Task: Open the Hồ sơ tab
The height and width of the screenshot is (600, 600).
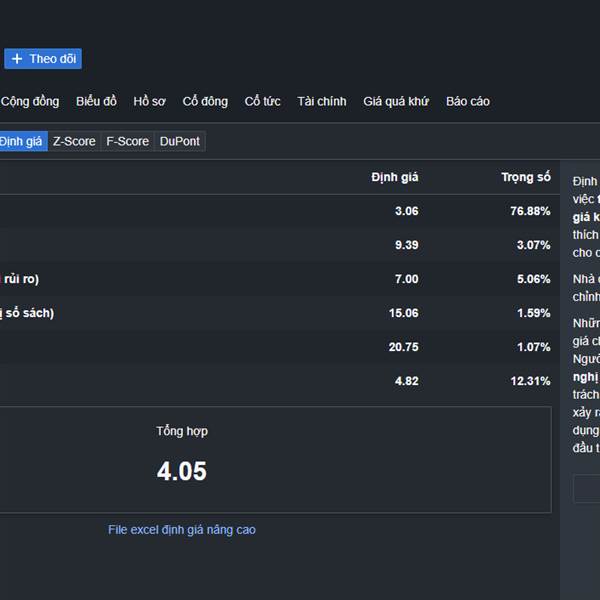Action: point(149,101)
